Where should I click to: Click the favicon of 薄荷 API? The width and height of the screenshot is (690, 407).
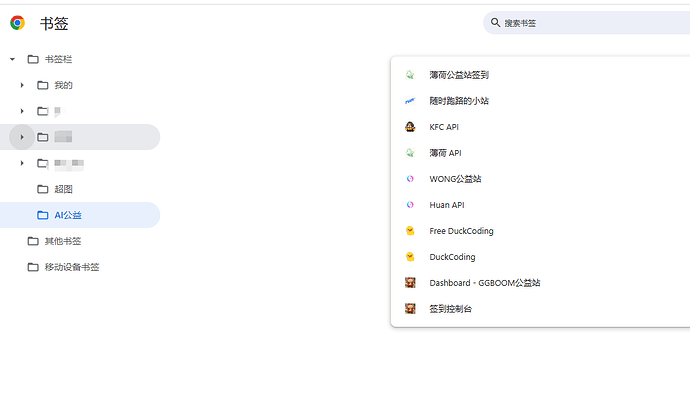click(x=410, y=153)
